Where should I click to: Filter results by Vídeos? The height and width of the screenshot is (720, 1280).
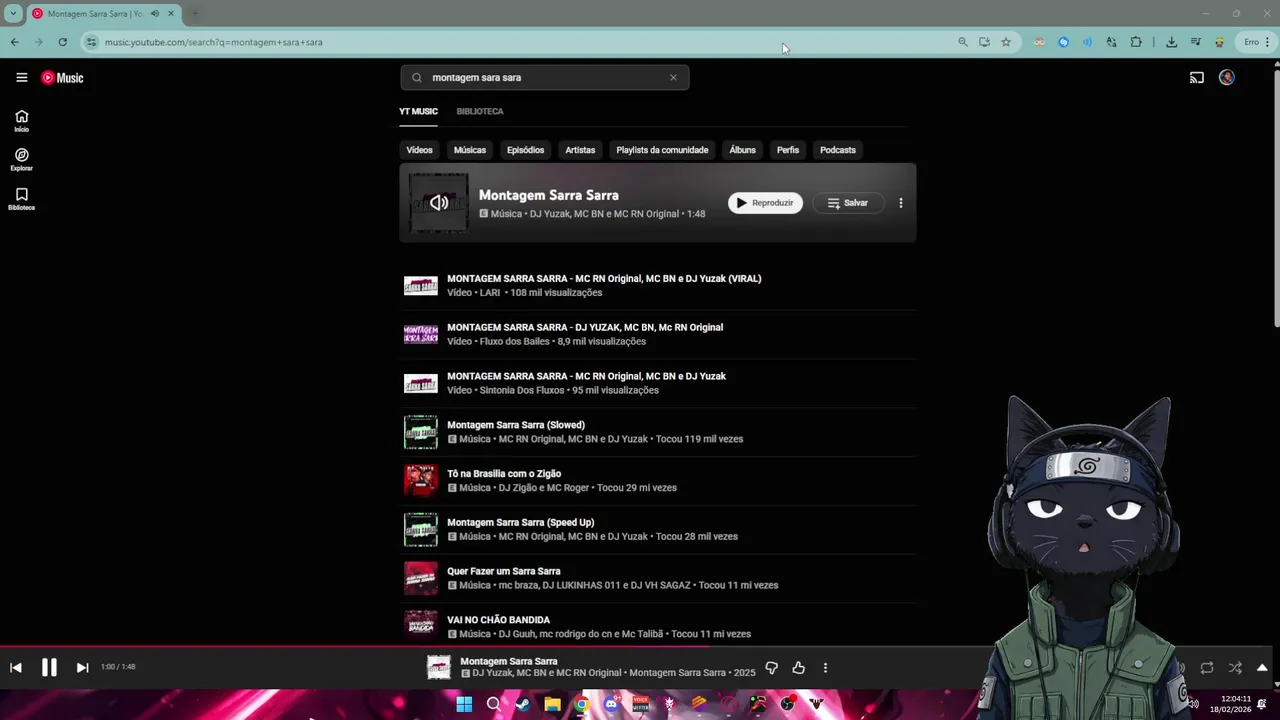tap(419, 150)
